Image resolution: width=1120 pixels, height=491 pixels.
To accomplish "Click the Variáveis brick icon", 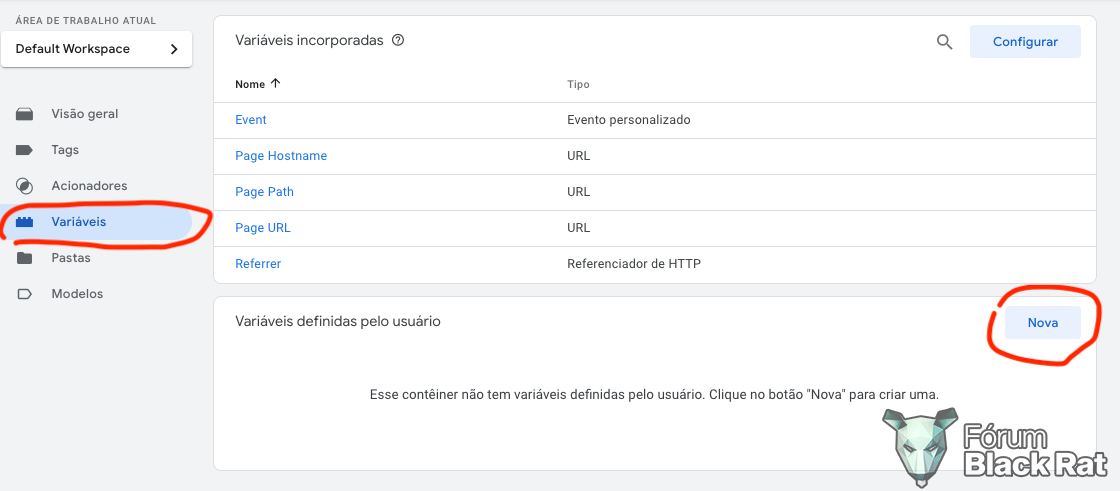I will pyautogui.click(x=25, y=222).
